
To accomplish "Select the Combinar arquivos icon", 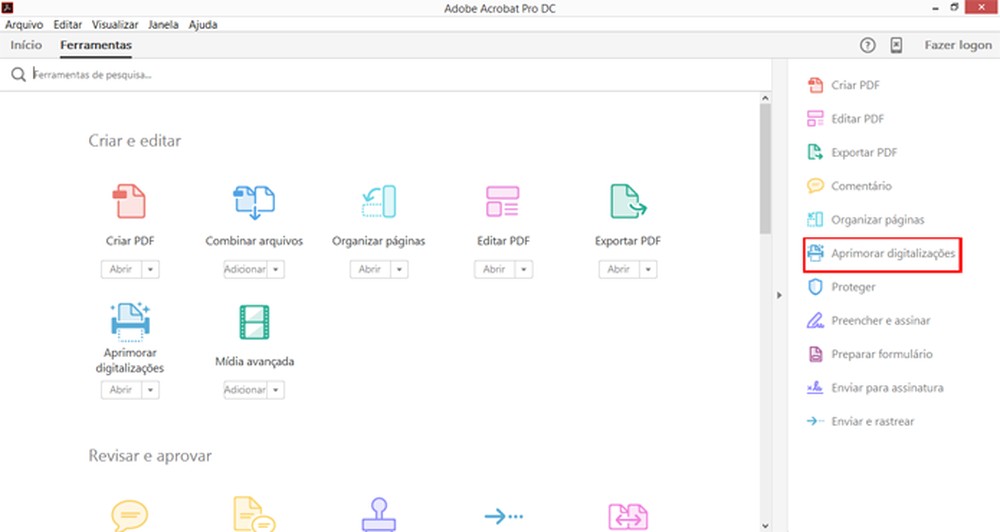I will coord(254,202).
